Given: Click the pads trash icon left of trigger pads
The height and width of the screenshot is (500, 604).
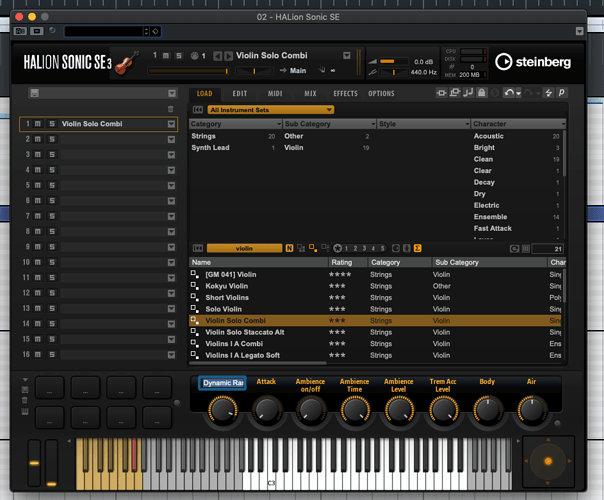Looking at the screenshot, I should pos(25,401).
